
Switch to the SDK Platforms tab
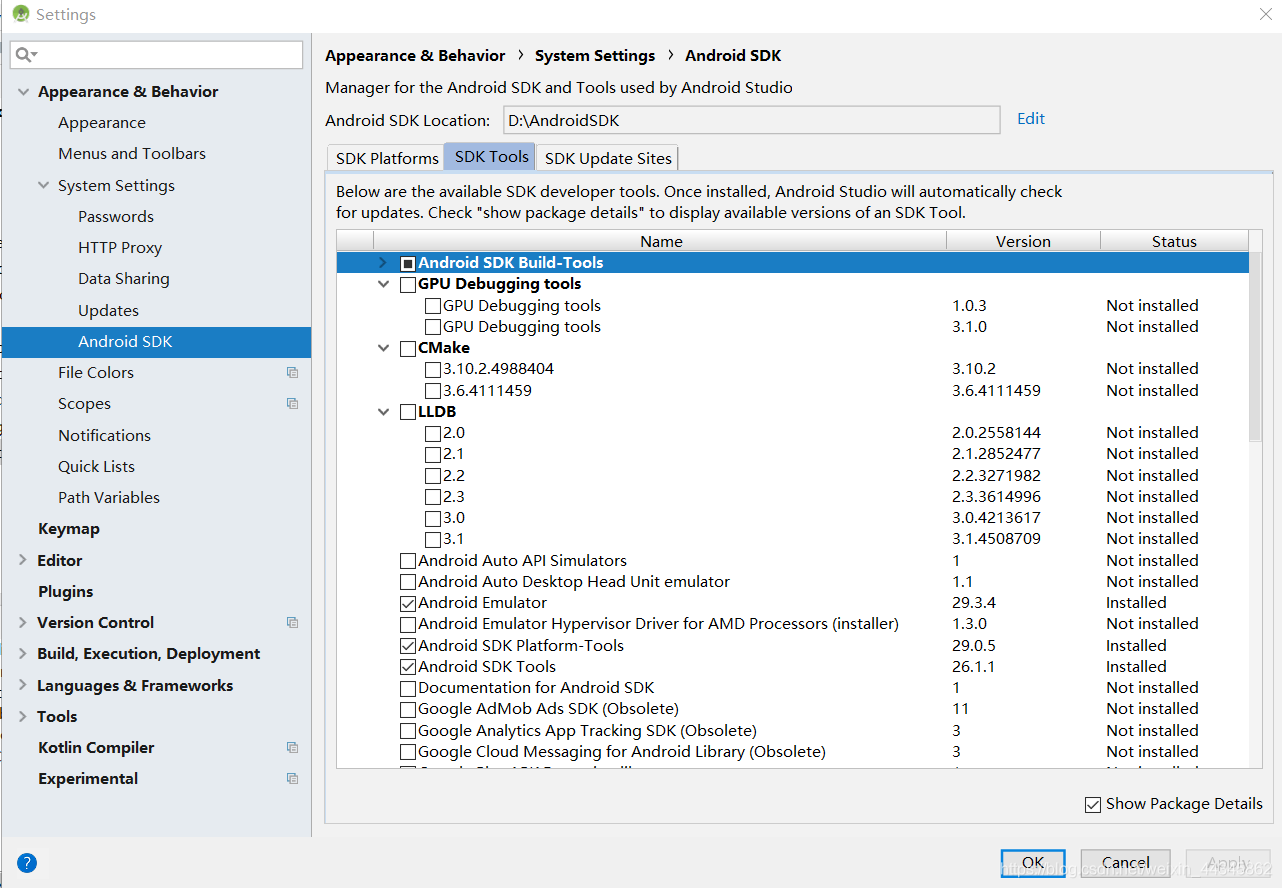coord(386,158)
